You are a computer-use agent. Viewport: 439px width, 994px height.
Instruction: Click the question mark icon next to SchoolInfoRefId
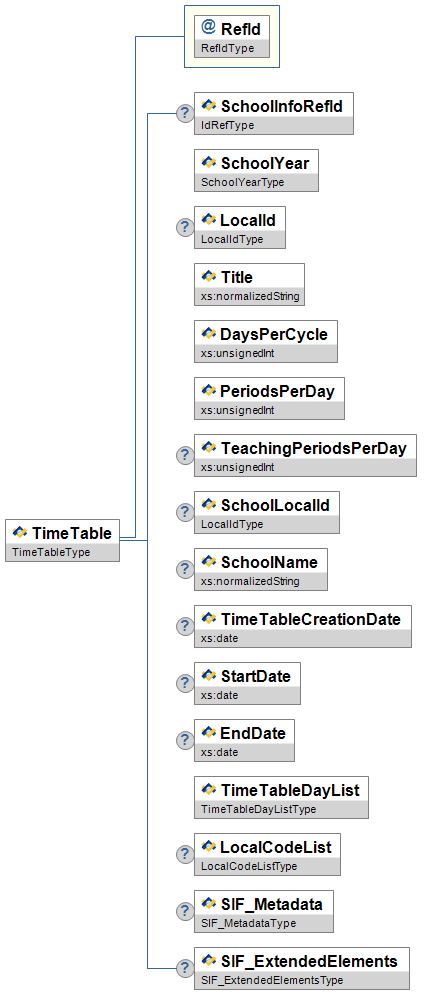coord(184,113)
